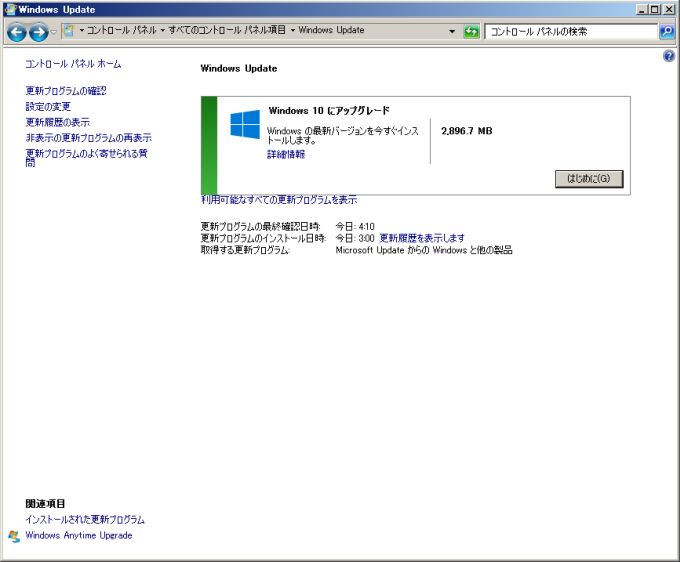
Task: Click the Back navigation arrow
Action: [x=16, y=32]
